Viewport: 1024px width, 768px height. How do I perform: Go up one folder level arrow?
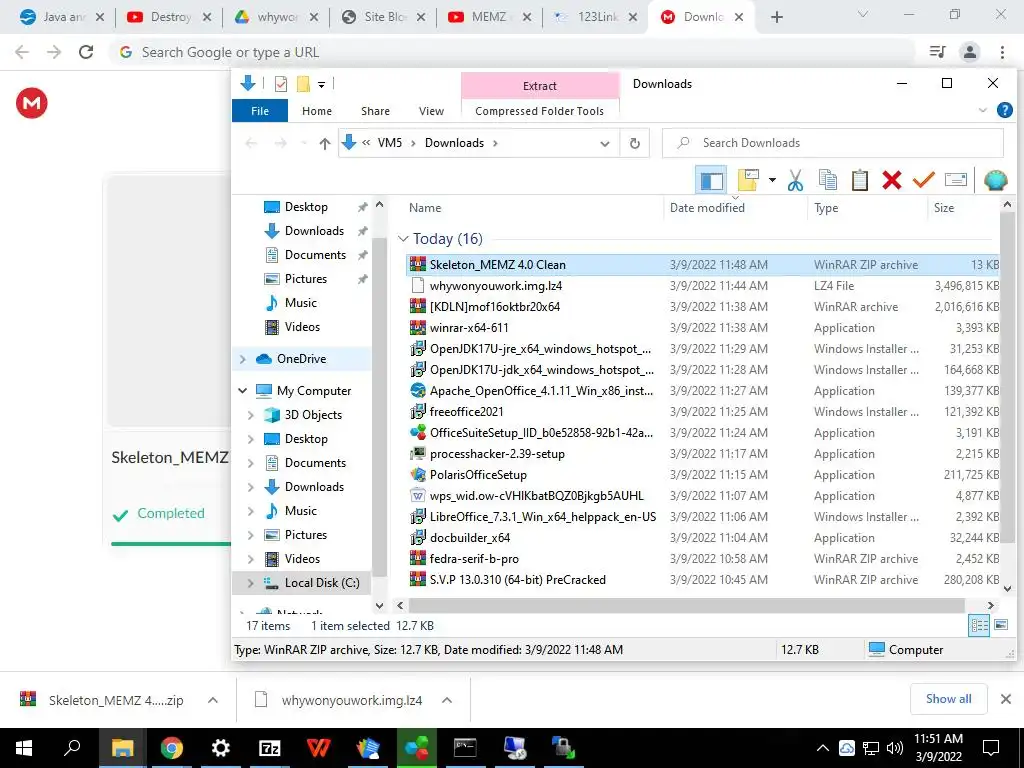tap(325, 143)
